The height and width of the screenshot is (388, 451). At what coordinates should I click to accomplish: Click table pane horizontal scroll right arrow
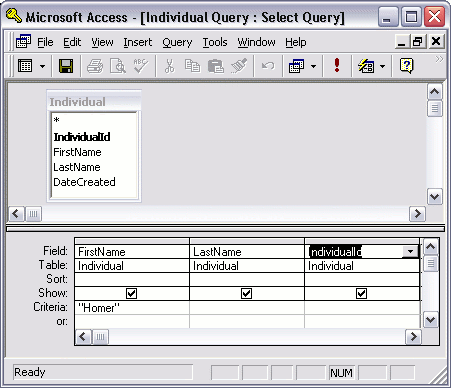(417, 214)
